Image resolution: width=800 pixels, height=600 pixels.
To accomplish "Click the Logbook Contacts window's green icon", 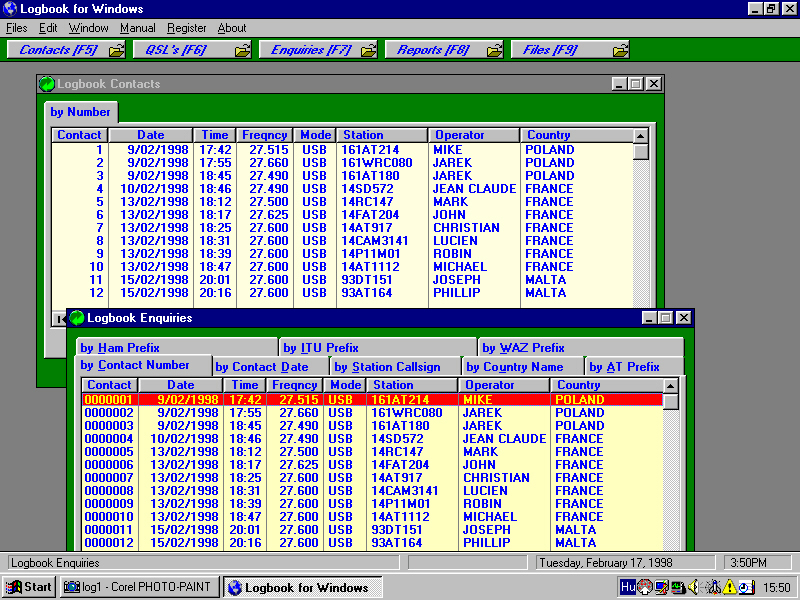I will (47, 84).
